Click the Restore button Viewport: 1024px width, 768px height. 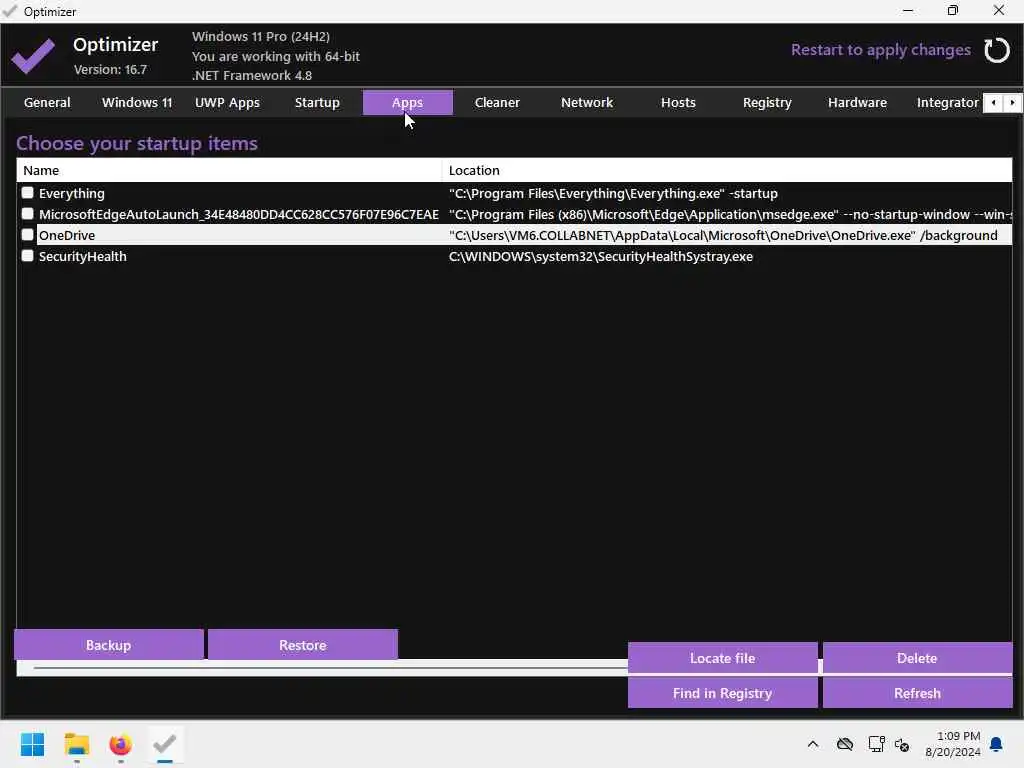[x=302, y=645]
